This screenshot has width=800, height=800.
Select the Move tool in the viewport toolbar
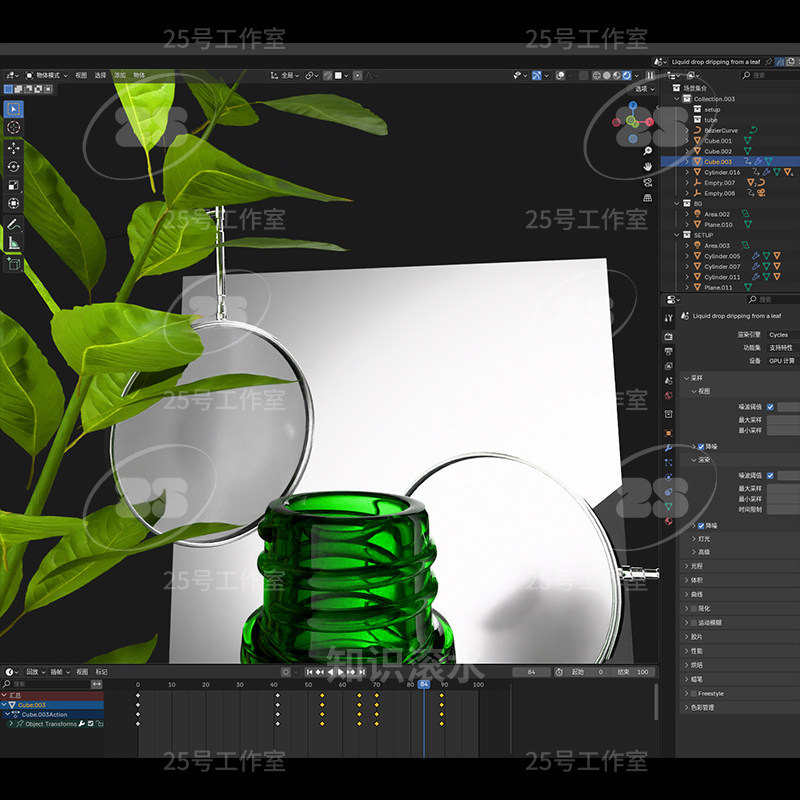coord(14,147)
